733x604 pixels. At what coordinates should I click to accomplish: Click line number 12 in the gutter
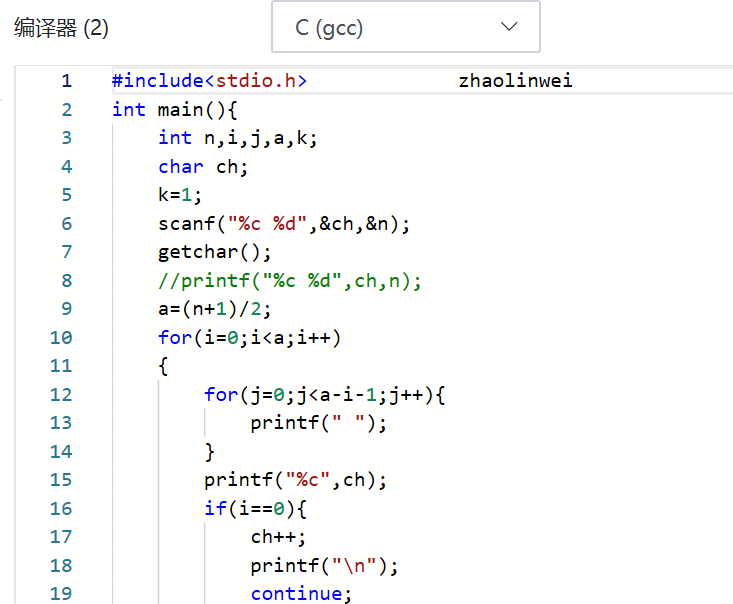pos(61,395)
